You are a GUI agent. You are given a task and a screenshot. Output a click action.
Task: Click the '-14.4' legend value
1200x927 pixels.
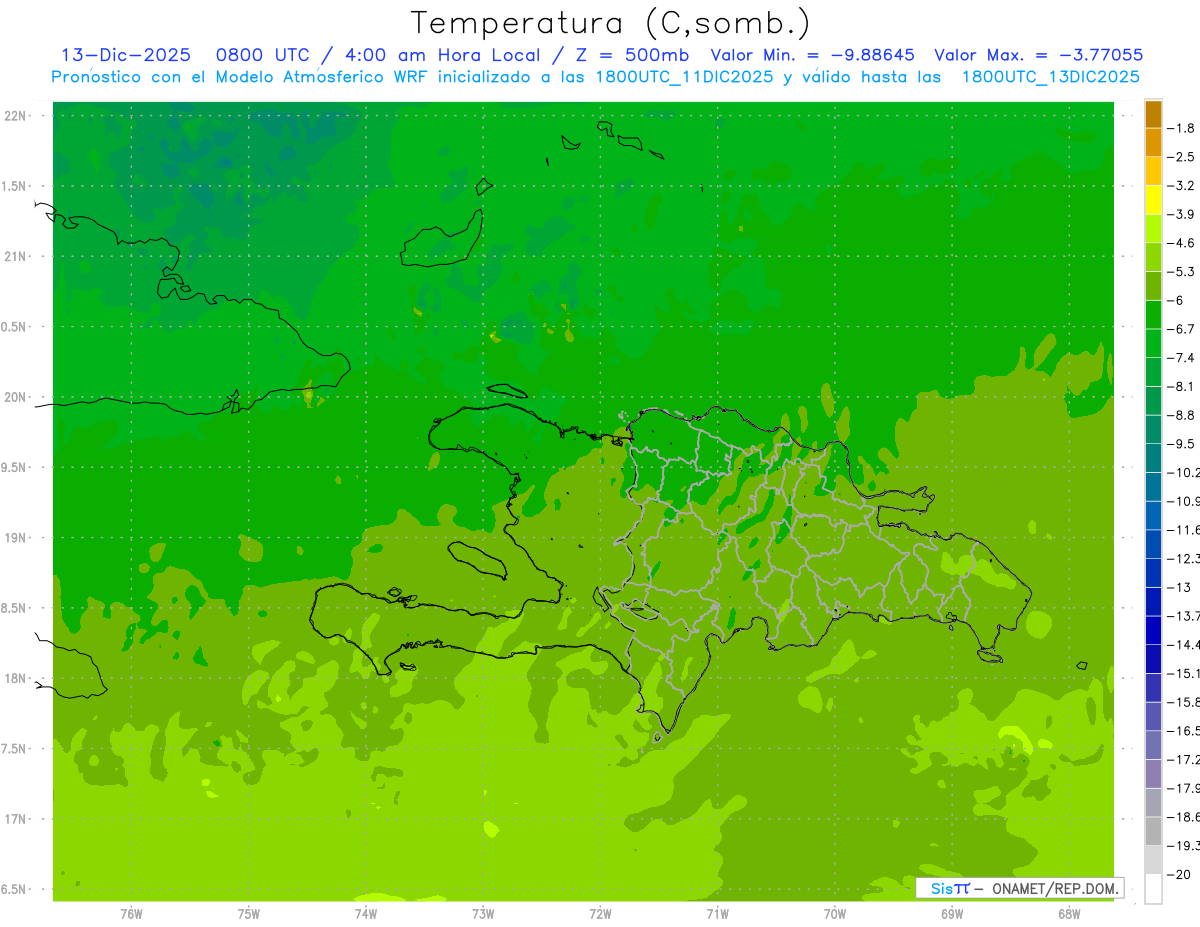(1183, 644)
